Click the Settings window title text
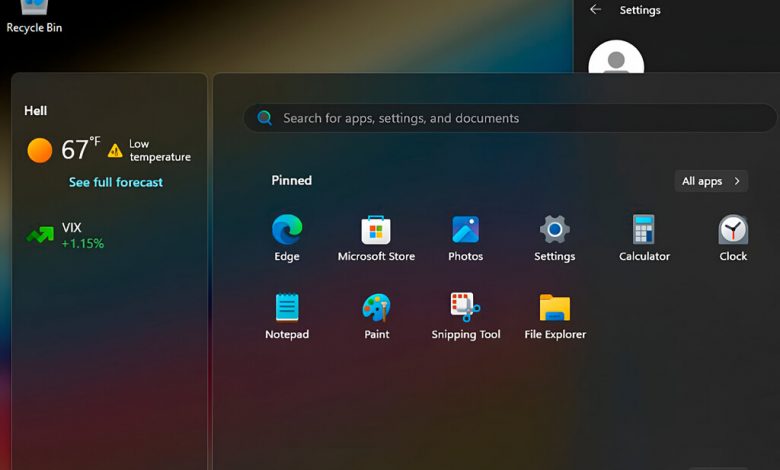The height and width of the screenshot is (470, 780). [640, 10]
